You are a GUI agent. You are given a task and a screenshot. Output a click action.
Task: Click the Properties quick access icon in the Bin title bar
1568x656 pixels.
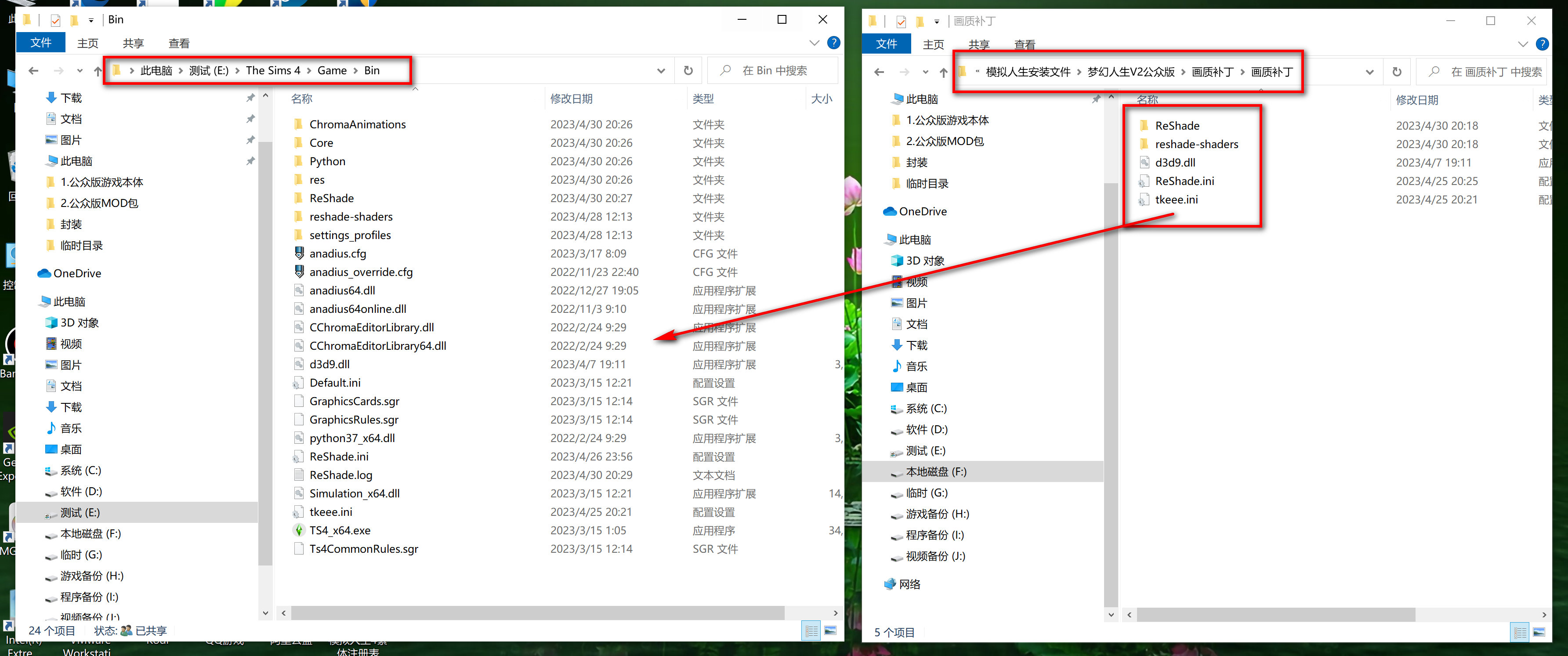click(x=55, y=20)
